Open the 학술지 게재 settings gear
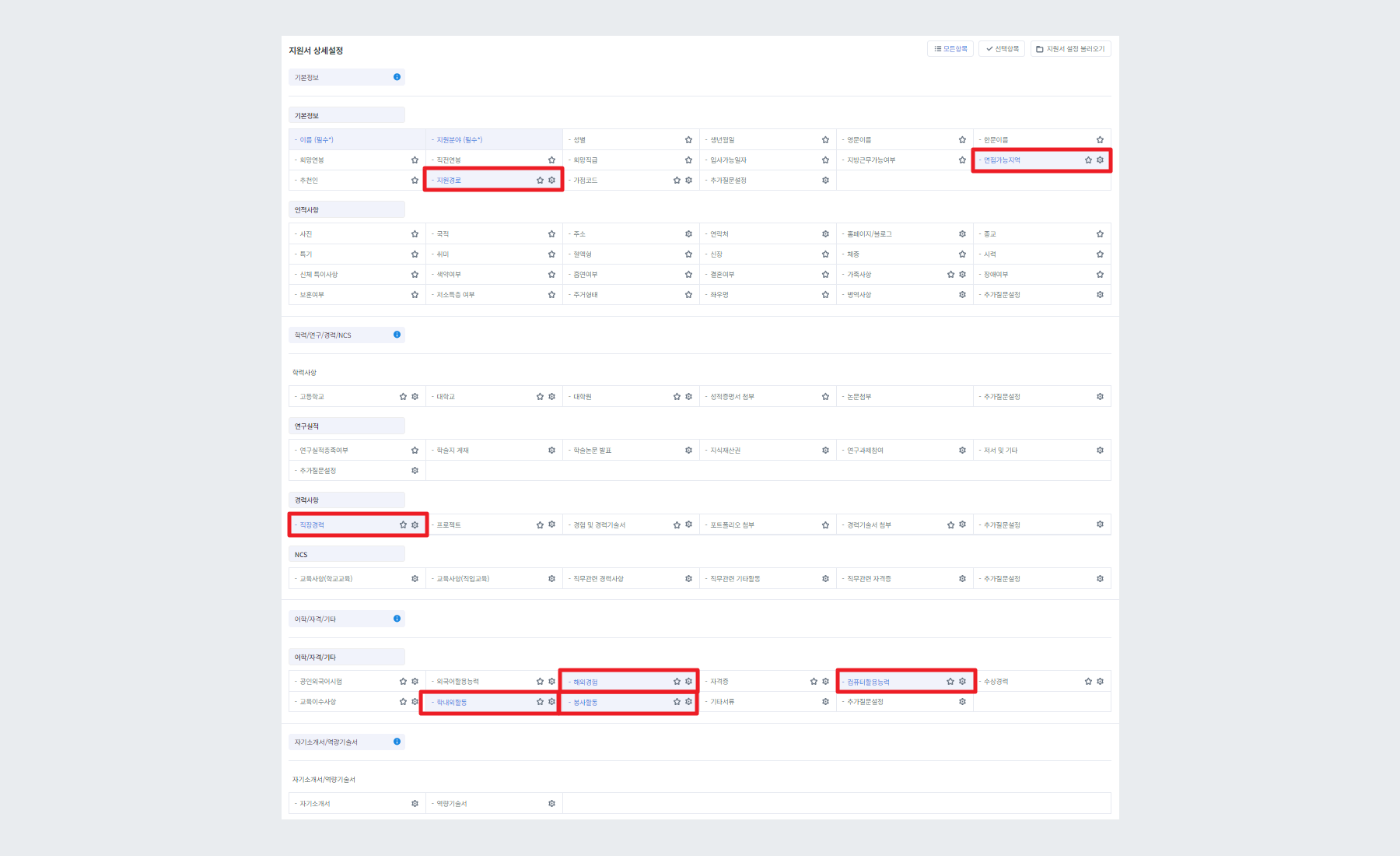 tap(551, 451)
